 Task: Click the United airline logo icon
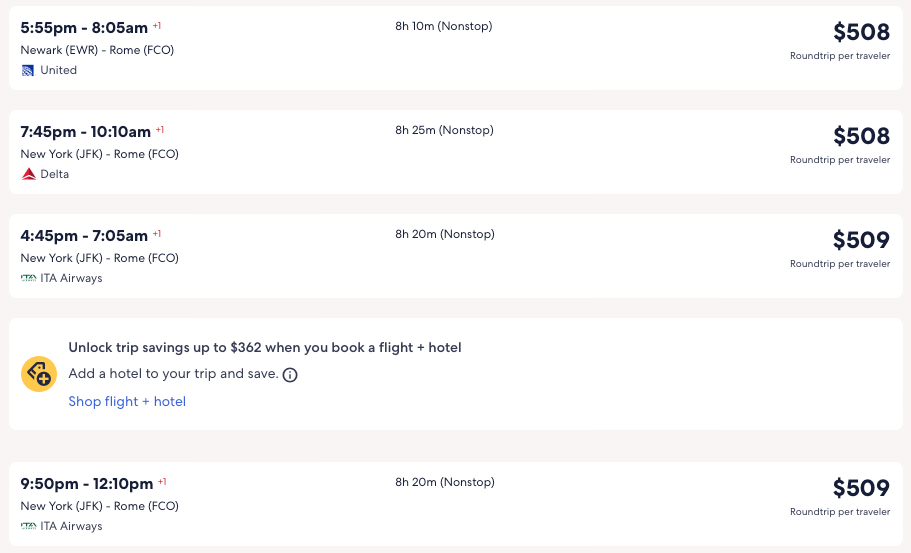tap(28, 71)
